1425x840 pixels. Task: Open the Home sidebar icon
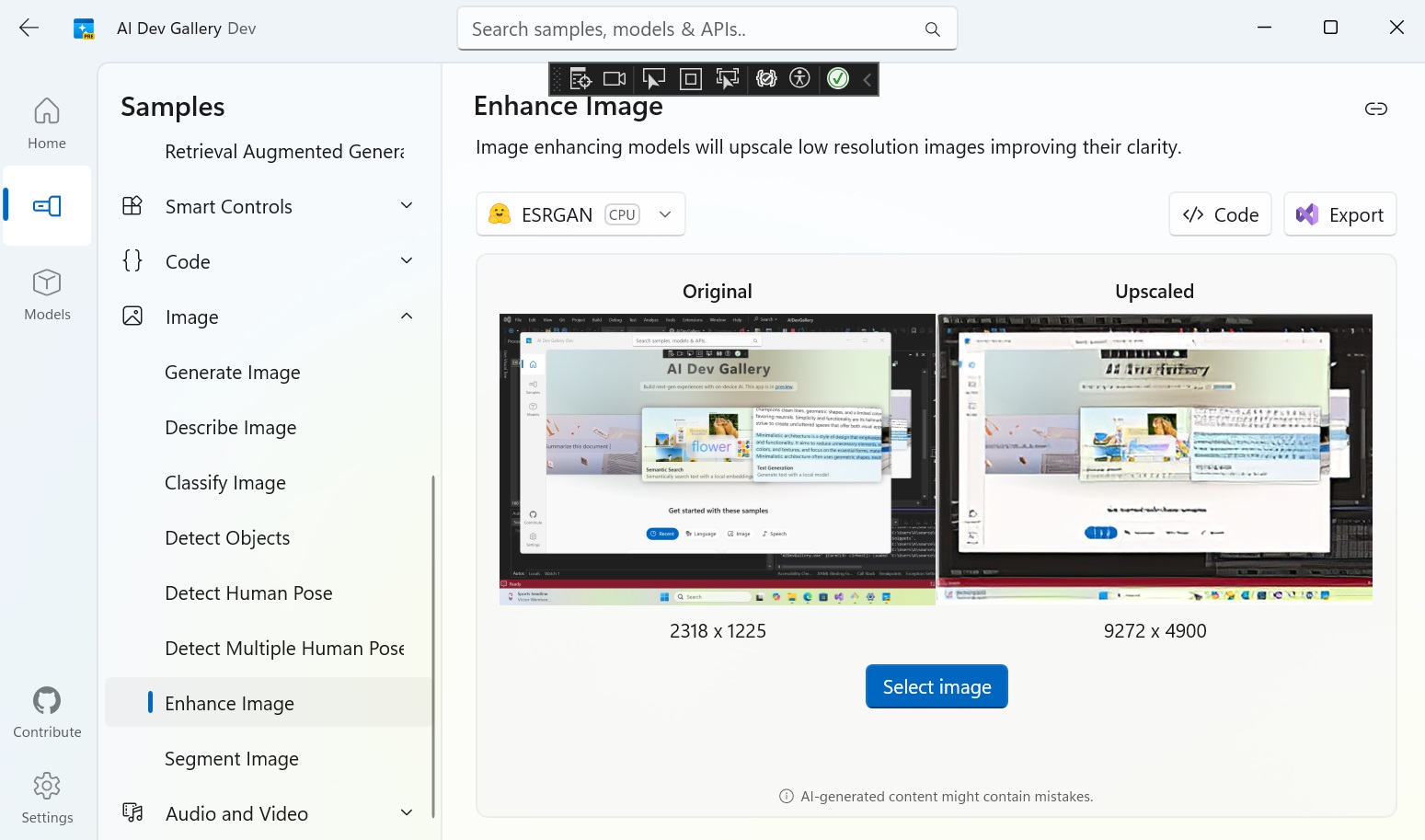pyautogui.click(x=46, y=121)
